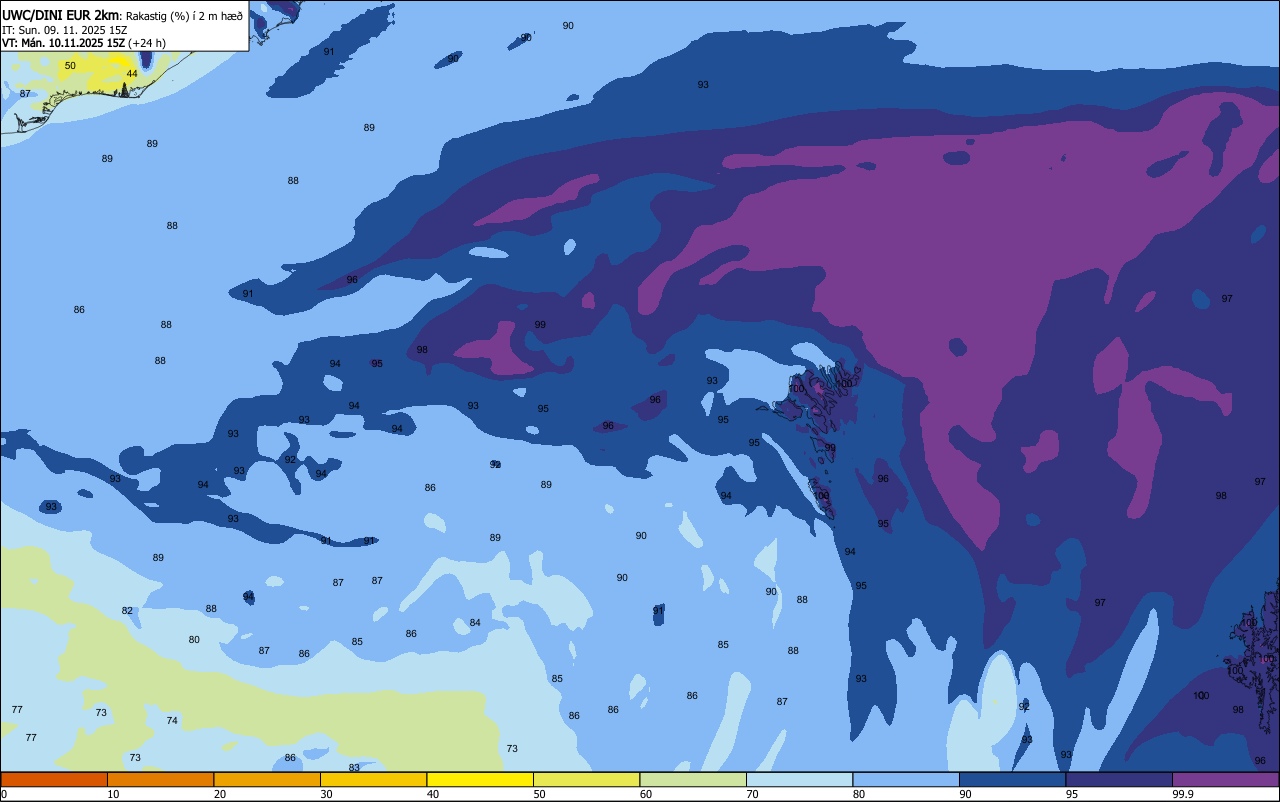Select the orange 10–20 legend color segment
The image size is (1280, 802).
click(x=160, y=780)
